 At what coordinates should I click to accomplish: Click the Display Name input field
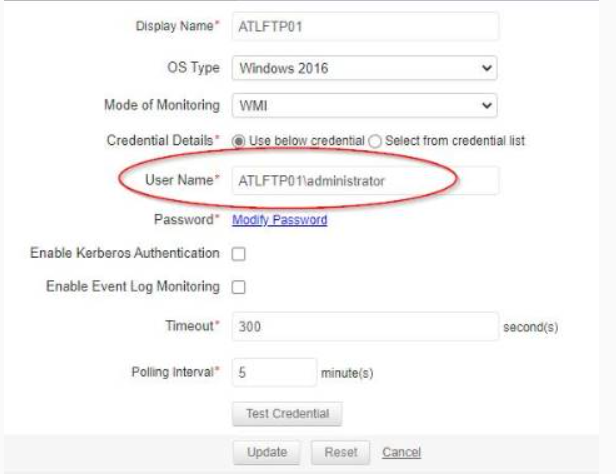pos(364,24)
